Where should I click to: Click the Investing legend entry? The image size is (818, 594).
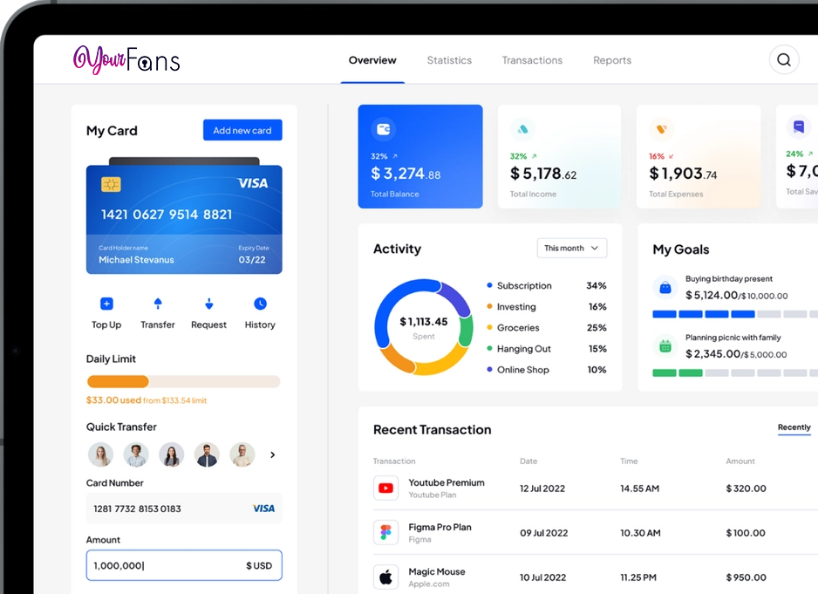point(546,307)
